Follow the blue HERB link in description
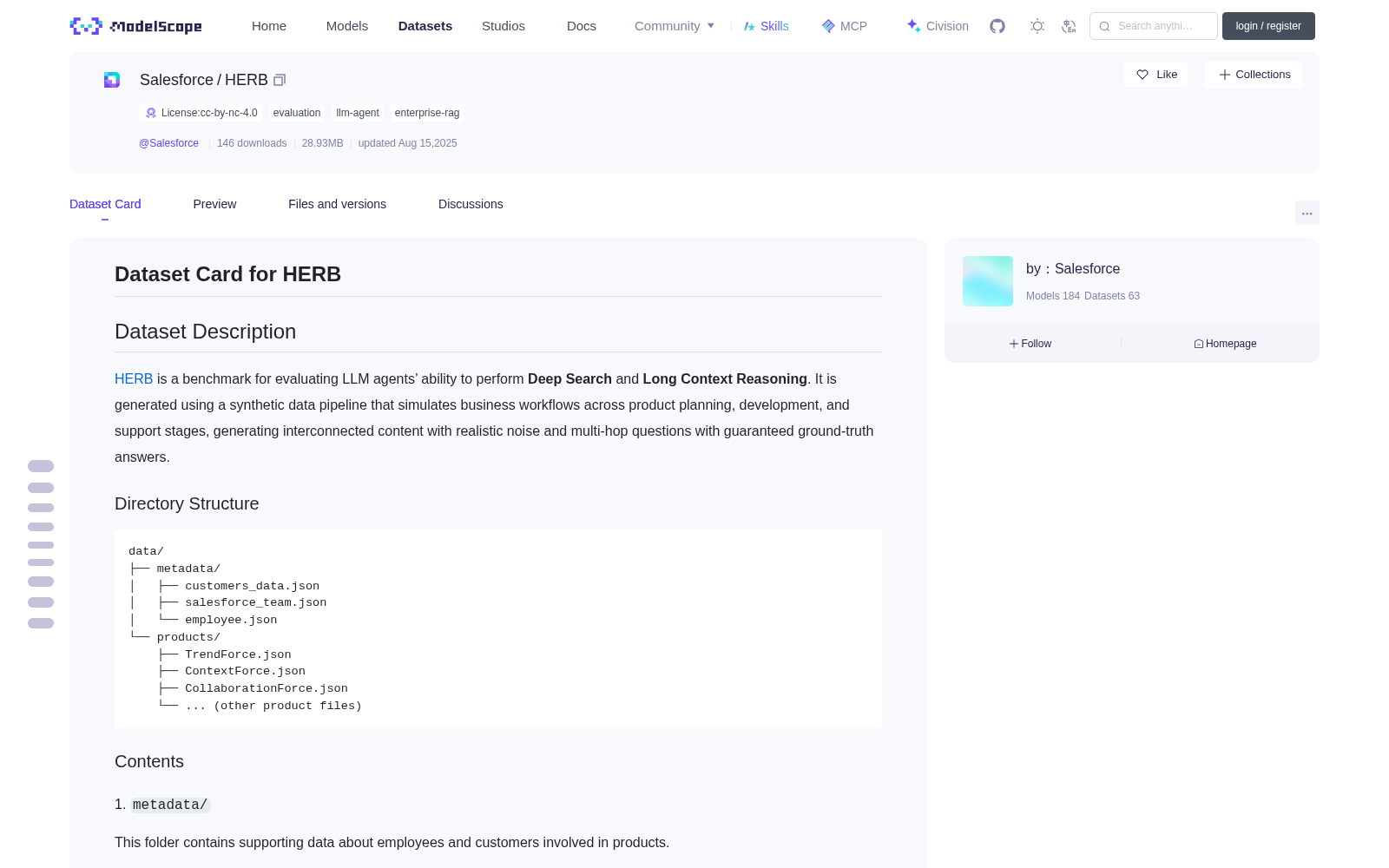This screenshot has width=1389, height=868. point(134,379)
